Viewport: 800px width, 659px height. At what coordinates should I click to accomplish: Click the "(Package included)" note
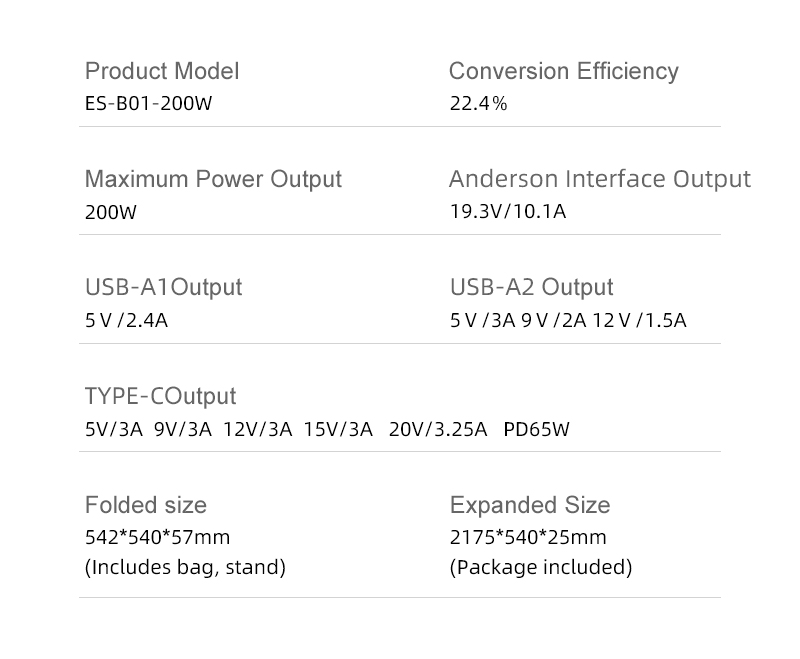(541, 568)
